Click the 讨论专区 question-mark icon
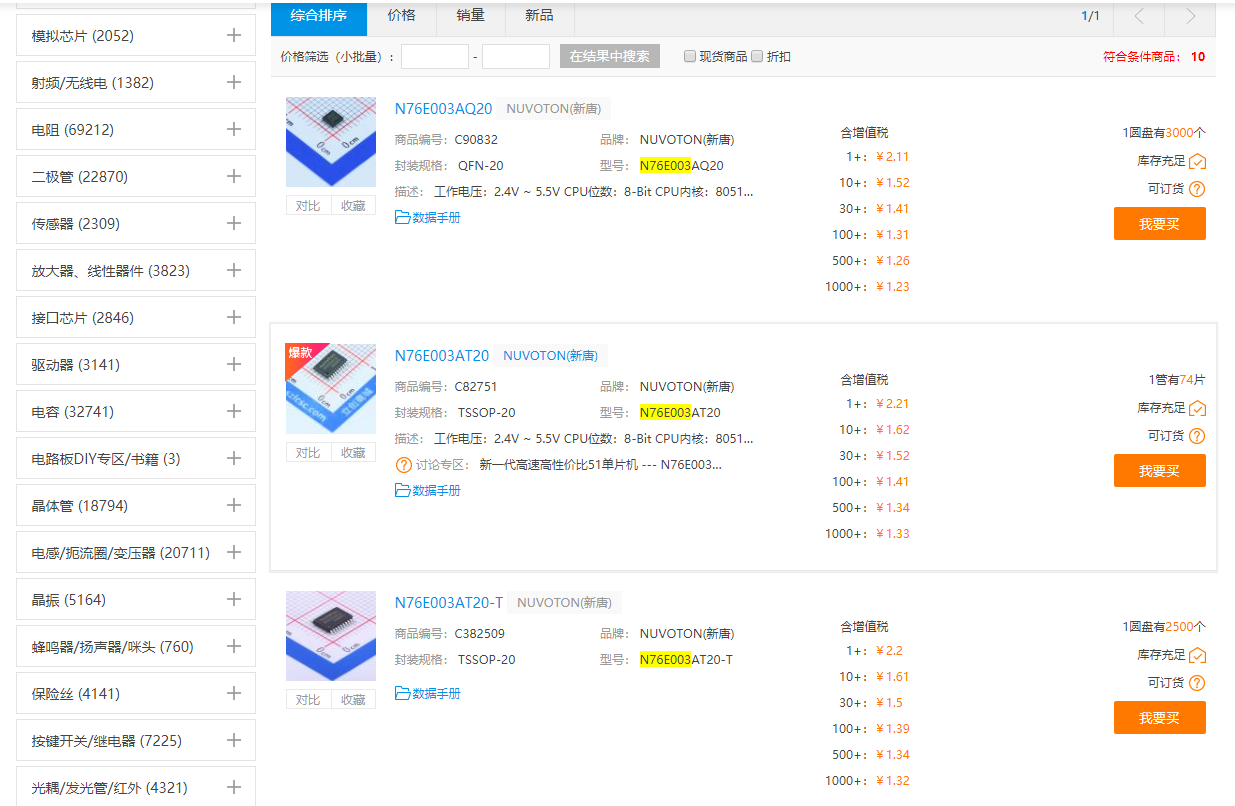1235x806 pixels. (403, 464)
